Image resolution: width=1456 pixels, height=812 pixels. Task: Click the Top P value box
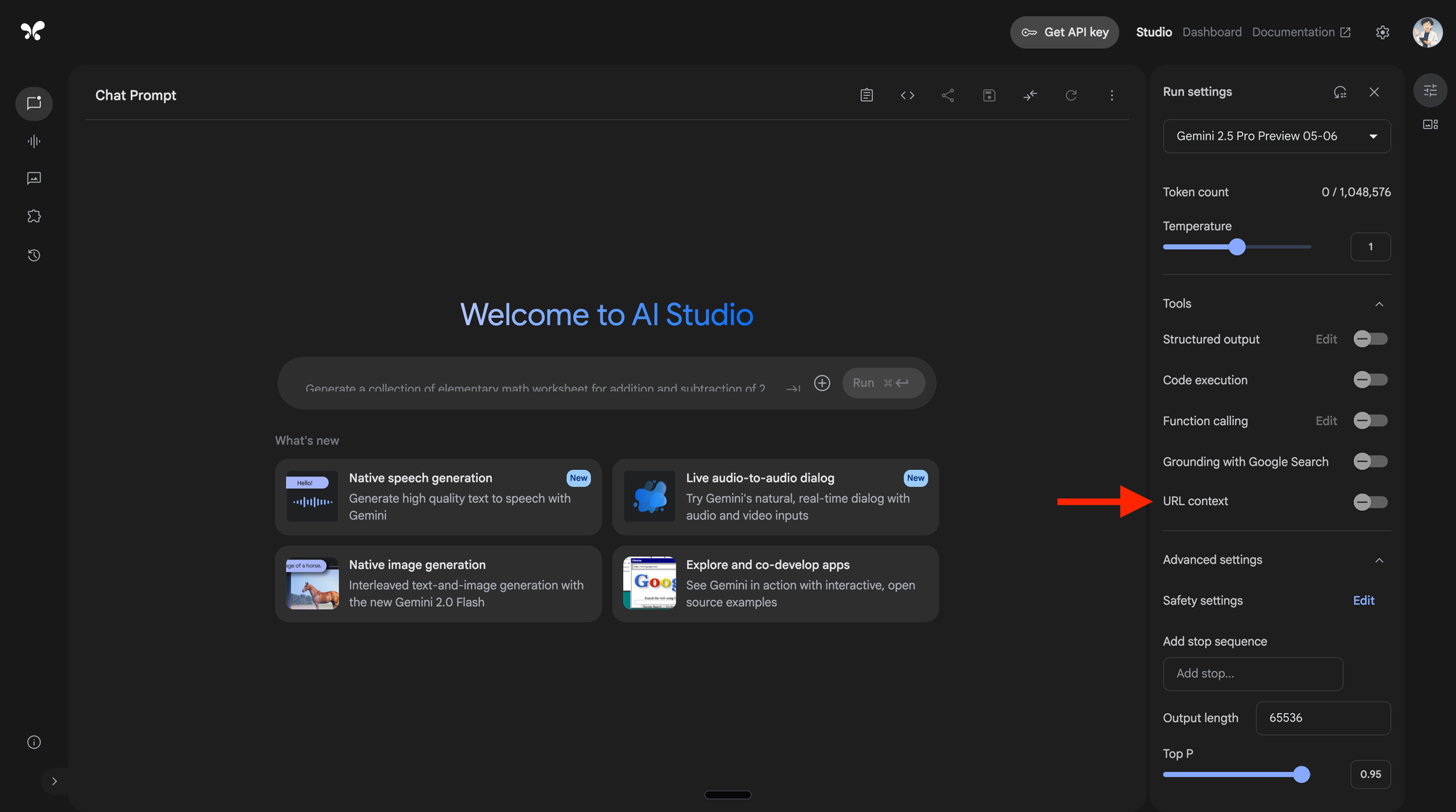click(1370, 774)
